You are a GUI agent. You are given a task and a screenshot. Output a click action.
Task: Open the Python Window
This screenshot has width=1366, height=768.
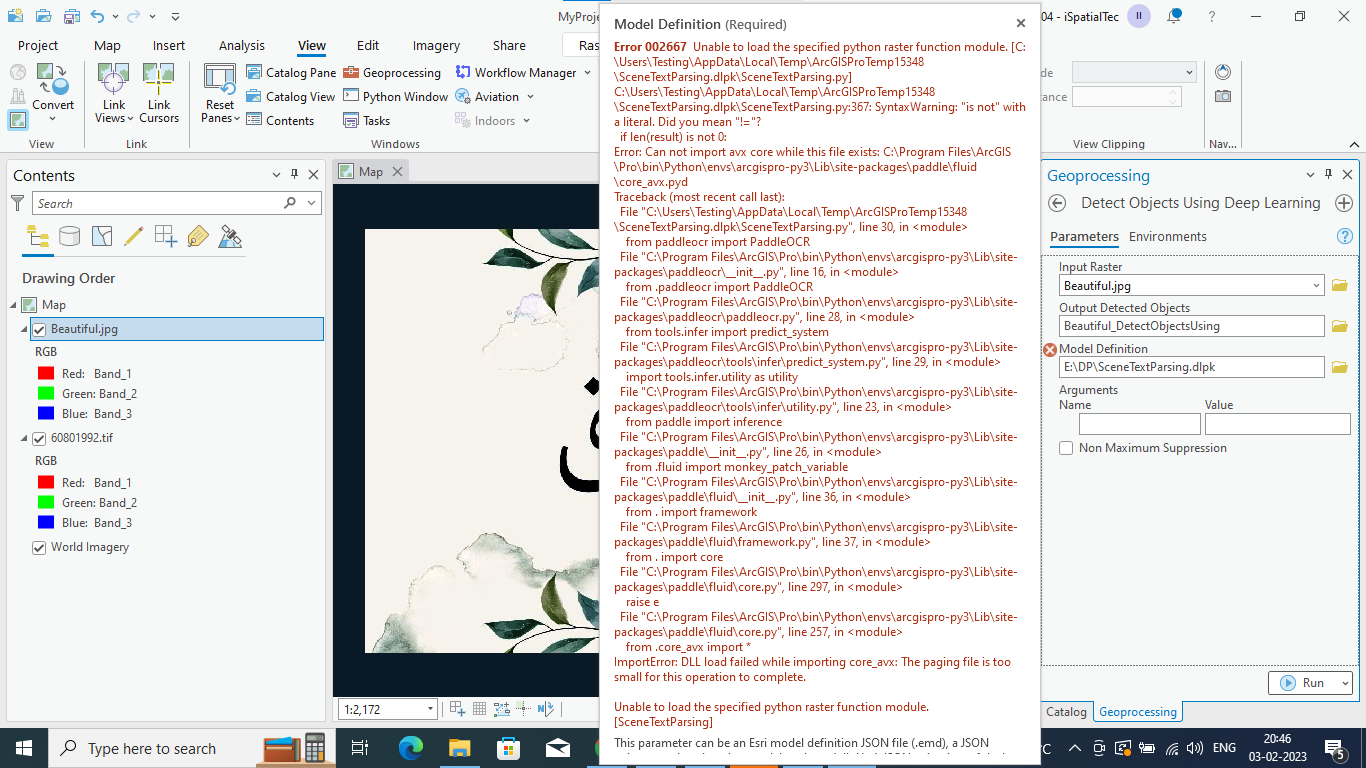(x=395, y=97)
